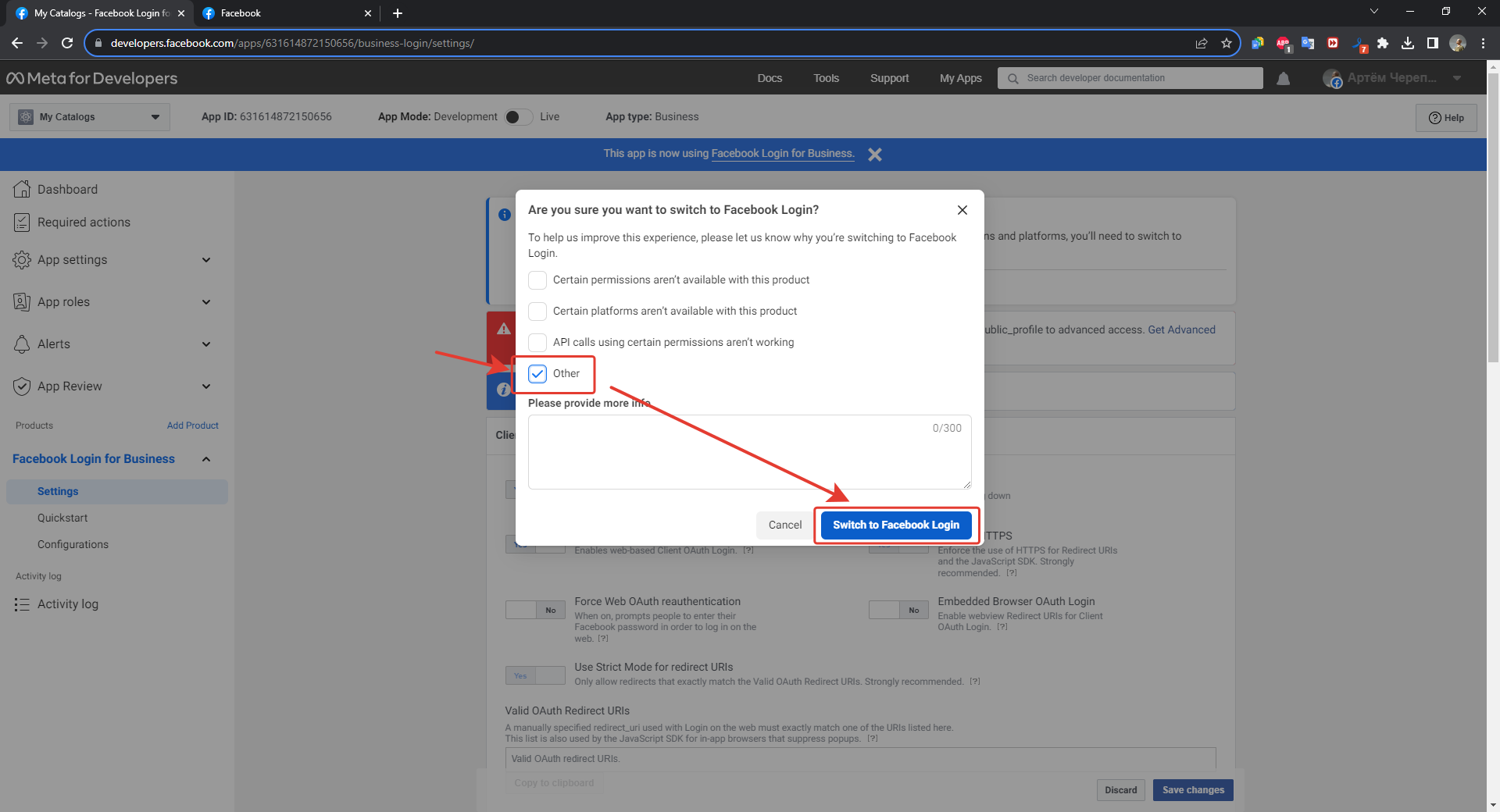Click the notifications bell icon
The image size is (1500, 812).
pyautogui.click(x=1283, y=79)
